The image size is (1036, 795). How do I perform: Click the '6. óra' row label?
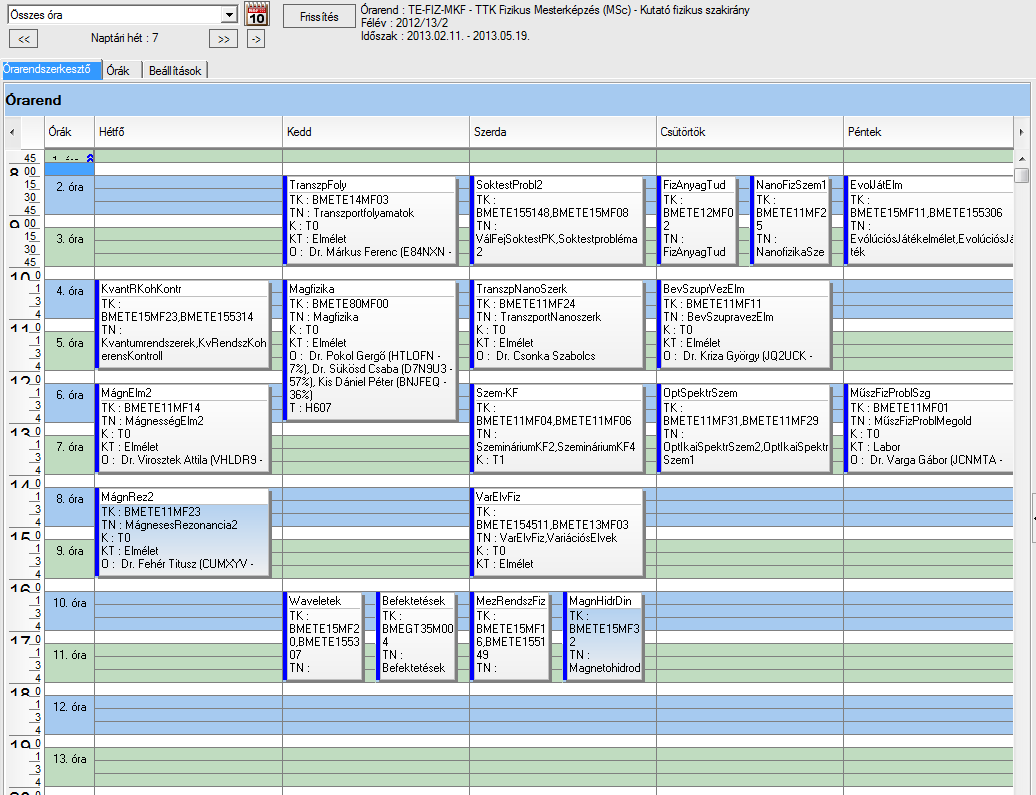[69, 395]
